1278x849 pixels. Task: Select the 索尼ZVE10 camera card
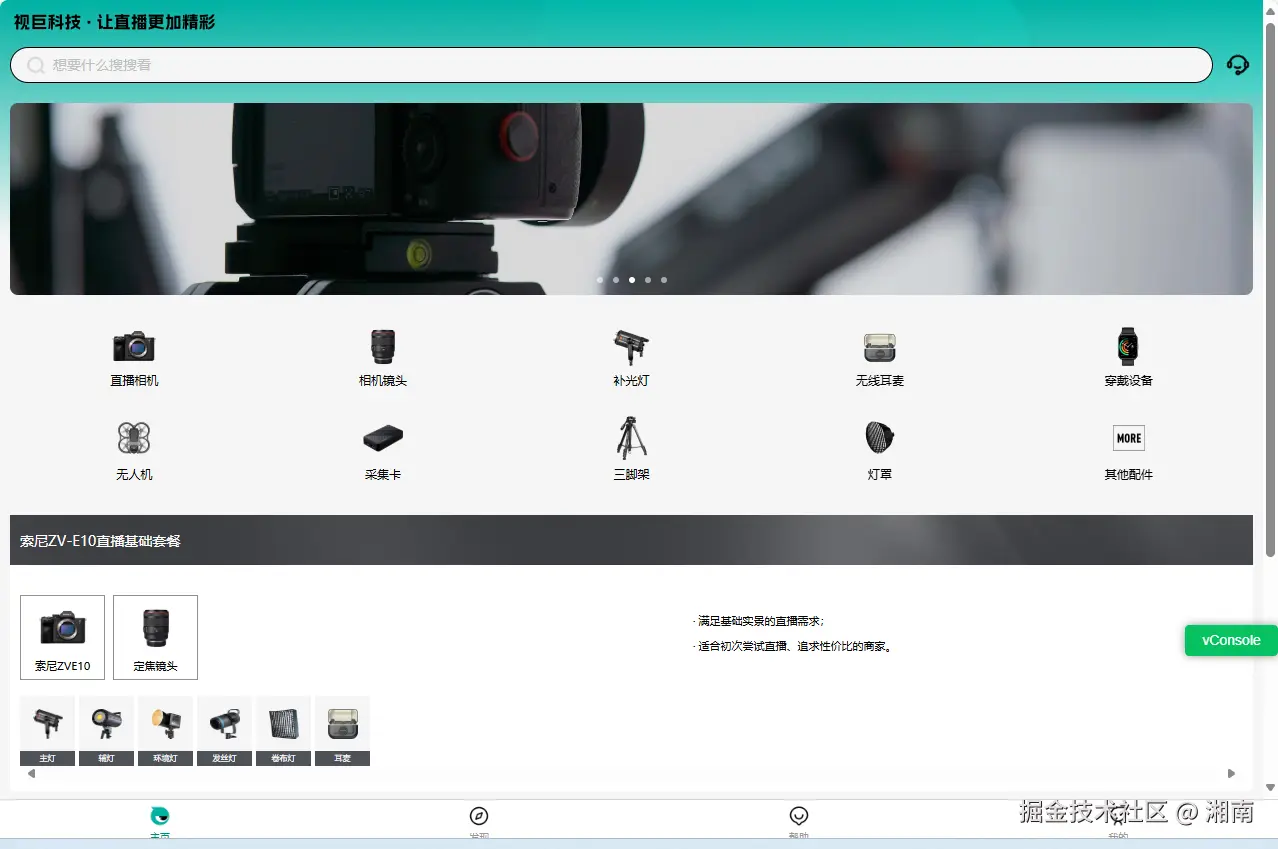[x=62, y=637]
